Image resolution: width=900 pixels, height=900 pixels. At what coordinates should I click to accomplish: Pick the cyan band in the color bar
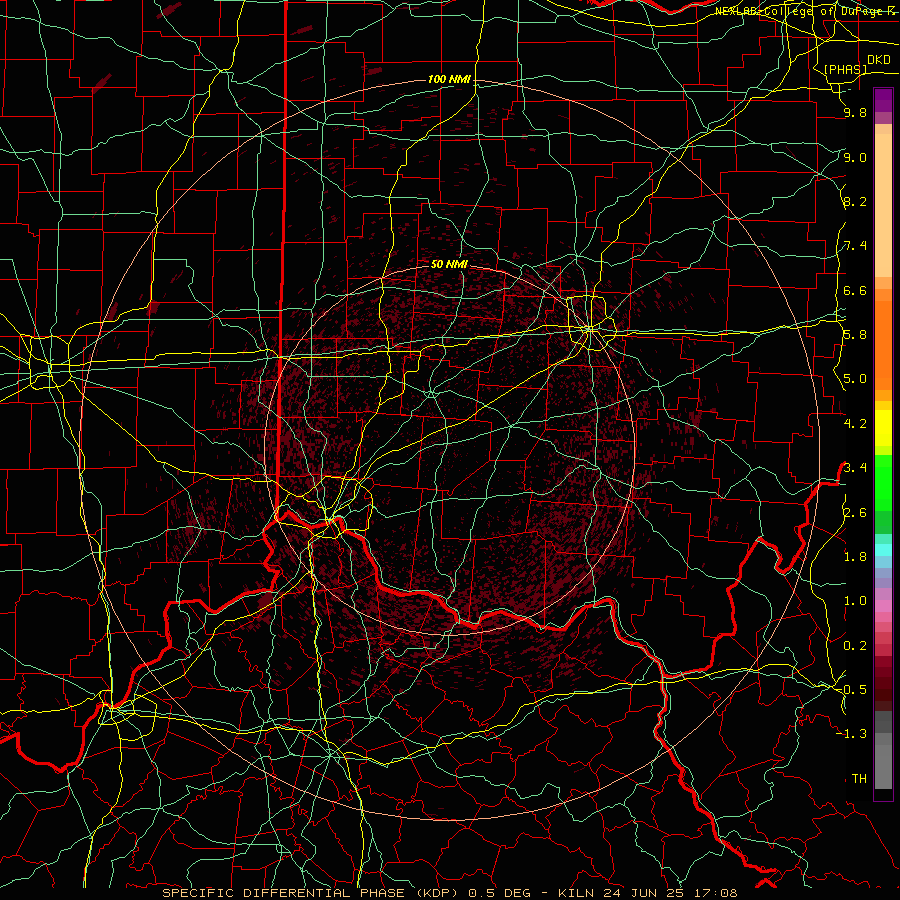point(883,549)
